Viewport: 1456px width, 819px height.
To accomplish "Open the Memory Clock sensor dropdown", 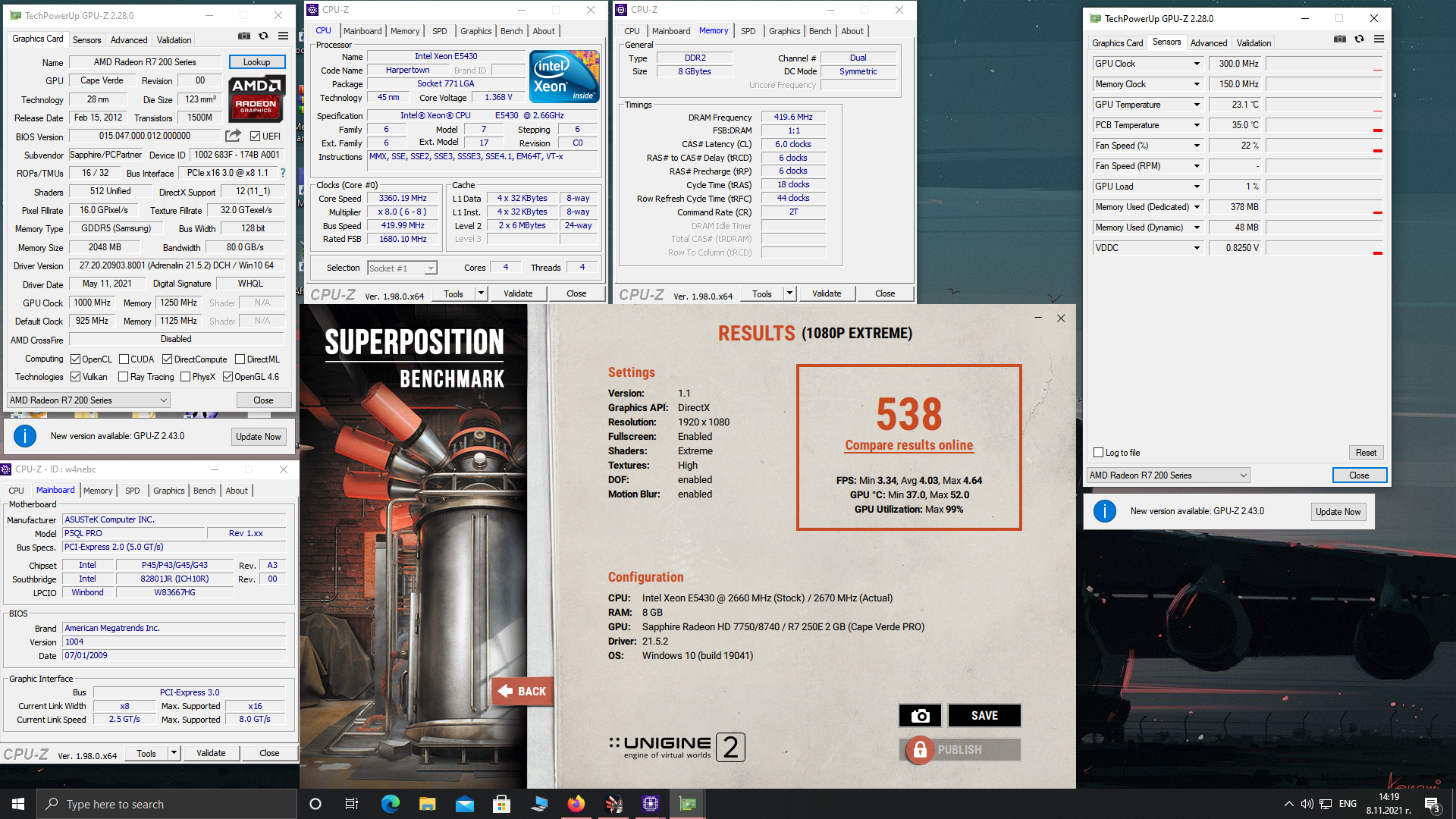I will pos(1197,84).
